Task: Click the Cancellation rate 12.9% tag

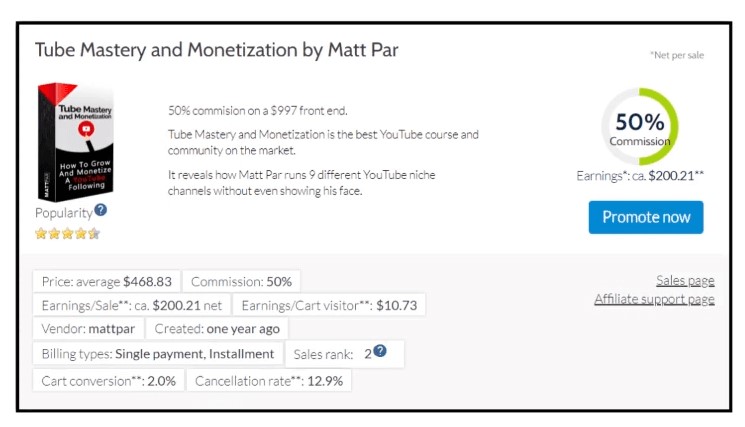Action: pos(269,380)
